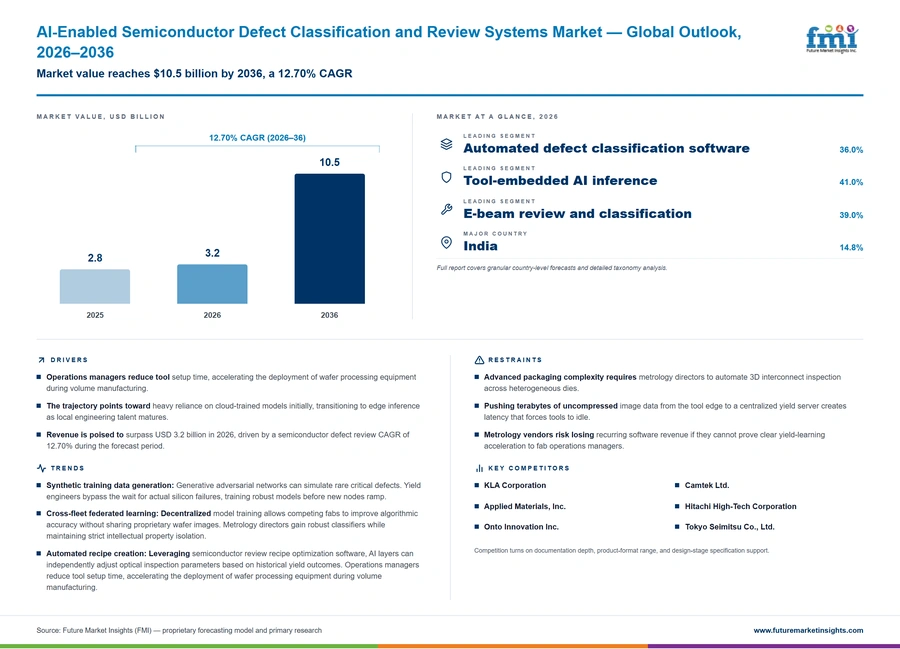Click the DRIVERS section heading
The image size is (900, 649).
69,360
